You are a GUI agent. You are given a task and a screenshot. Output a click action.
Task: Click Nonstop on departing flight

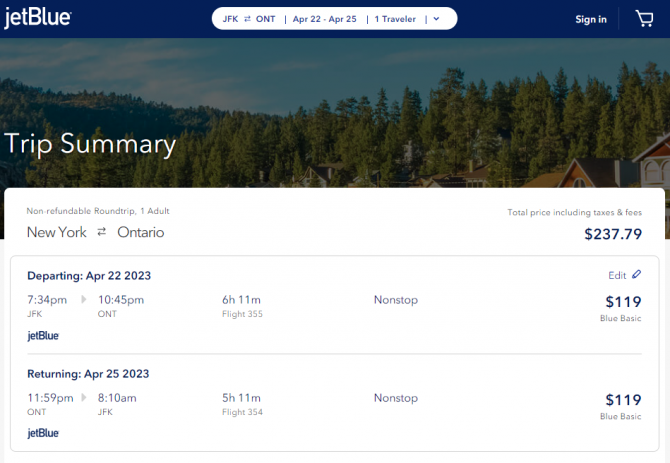point(396,300)
